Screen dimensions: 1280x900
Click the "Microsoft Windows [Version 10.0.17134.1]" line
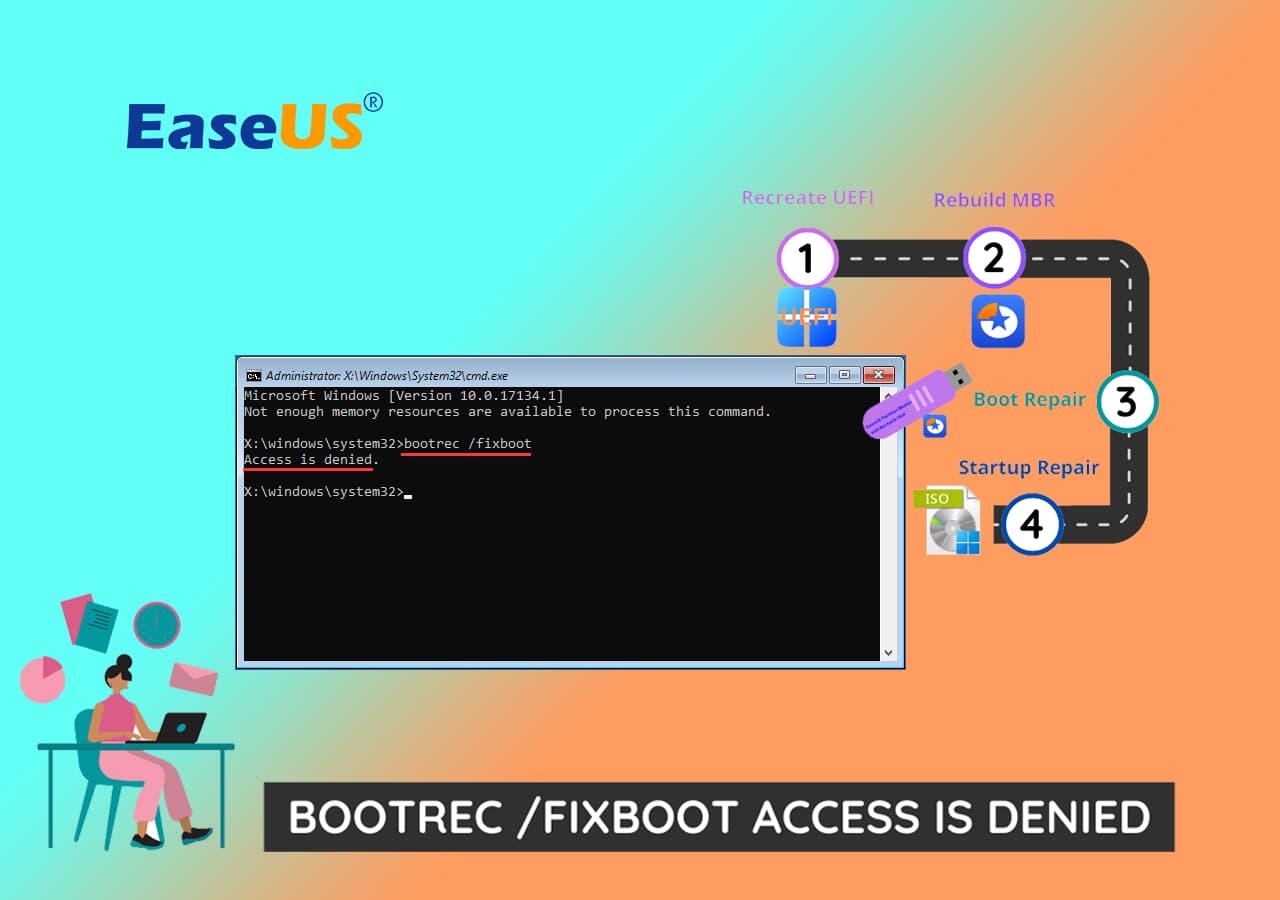[404, 396]
